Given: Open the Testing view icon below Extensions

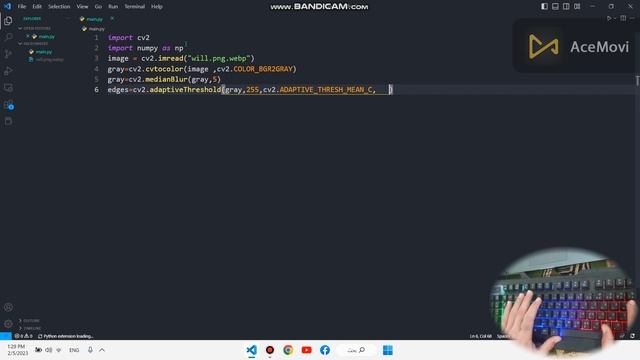Looking at the screenshot, I should pos(8,121).
